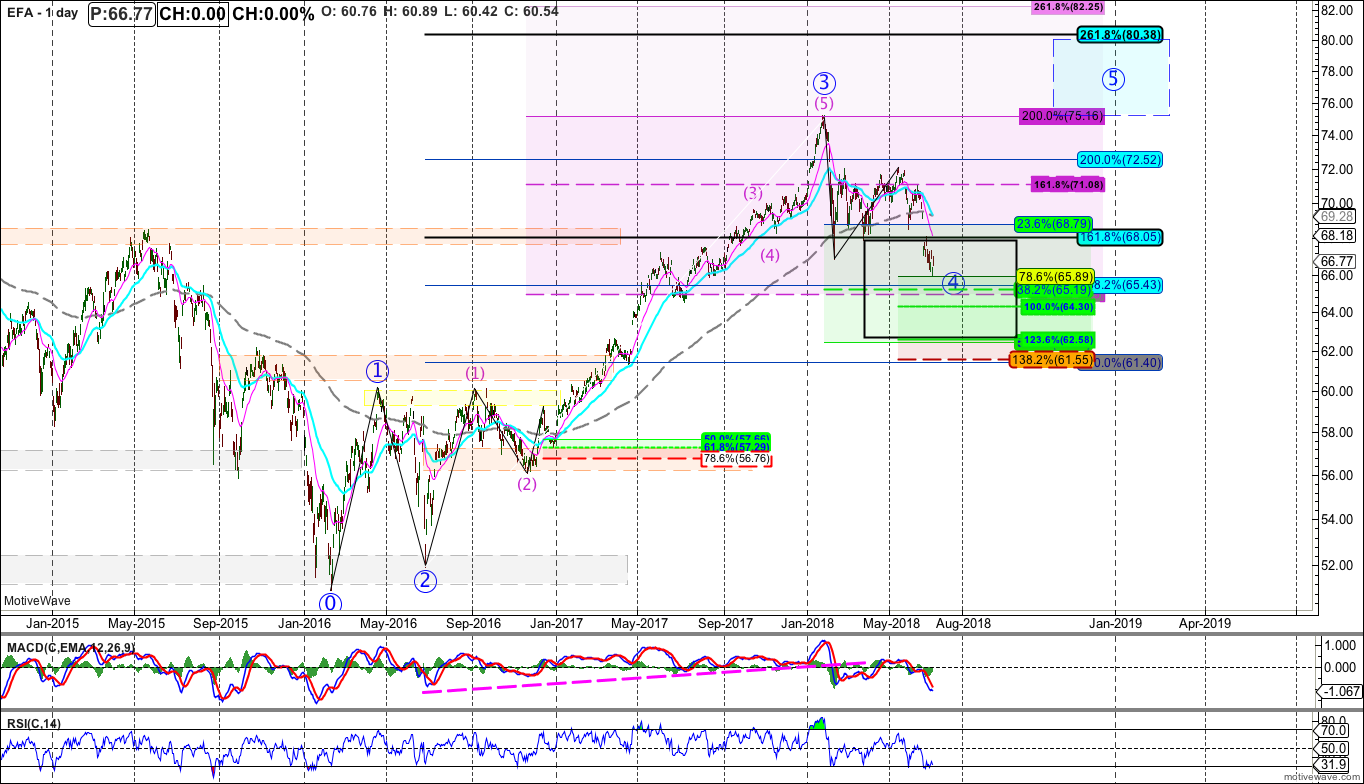
Task: Select the blue circled wave 0 label
Action: click(x=330, y=603)
